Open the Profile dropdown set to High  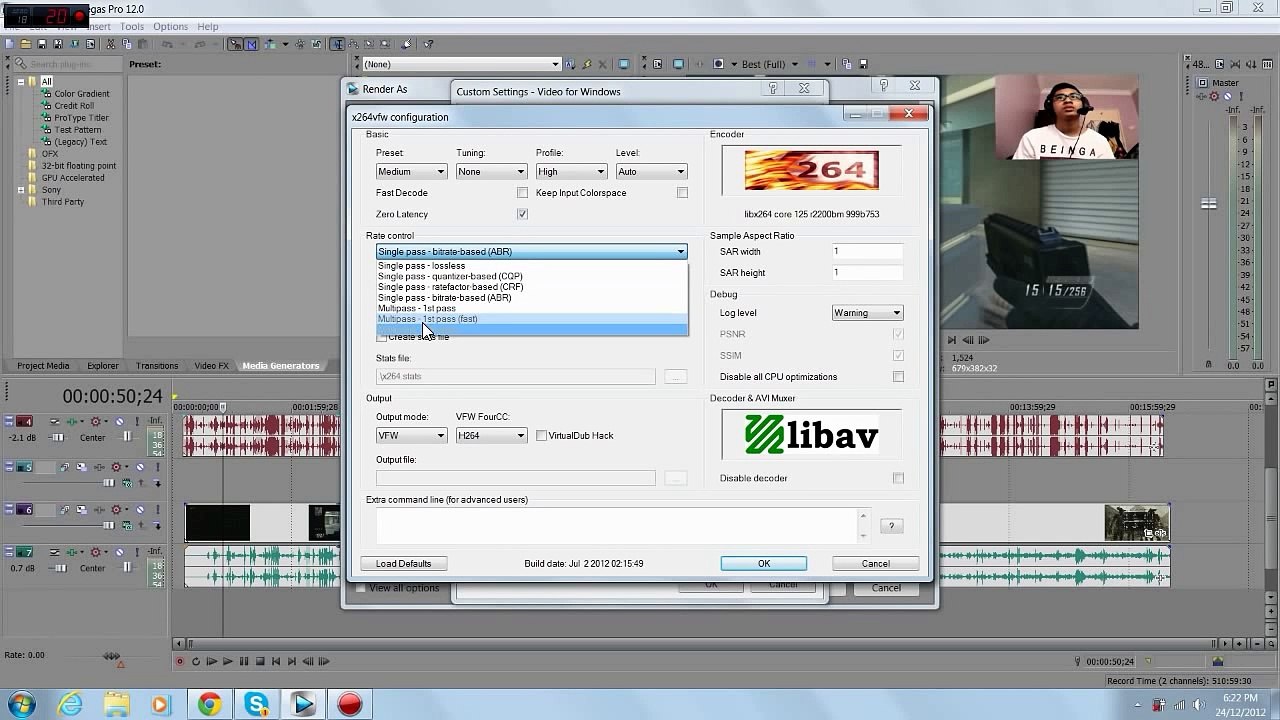[571, 172]
